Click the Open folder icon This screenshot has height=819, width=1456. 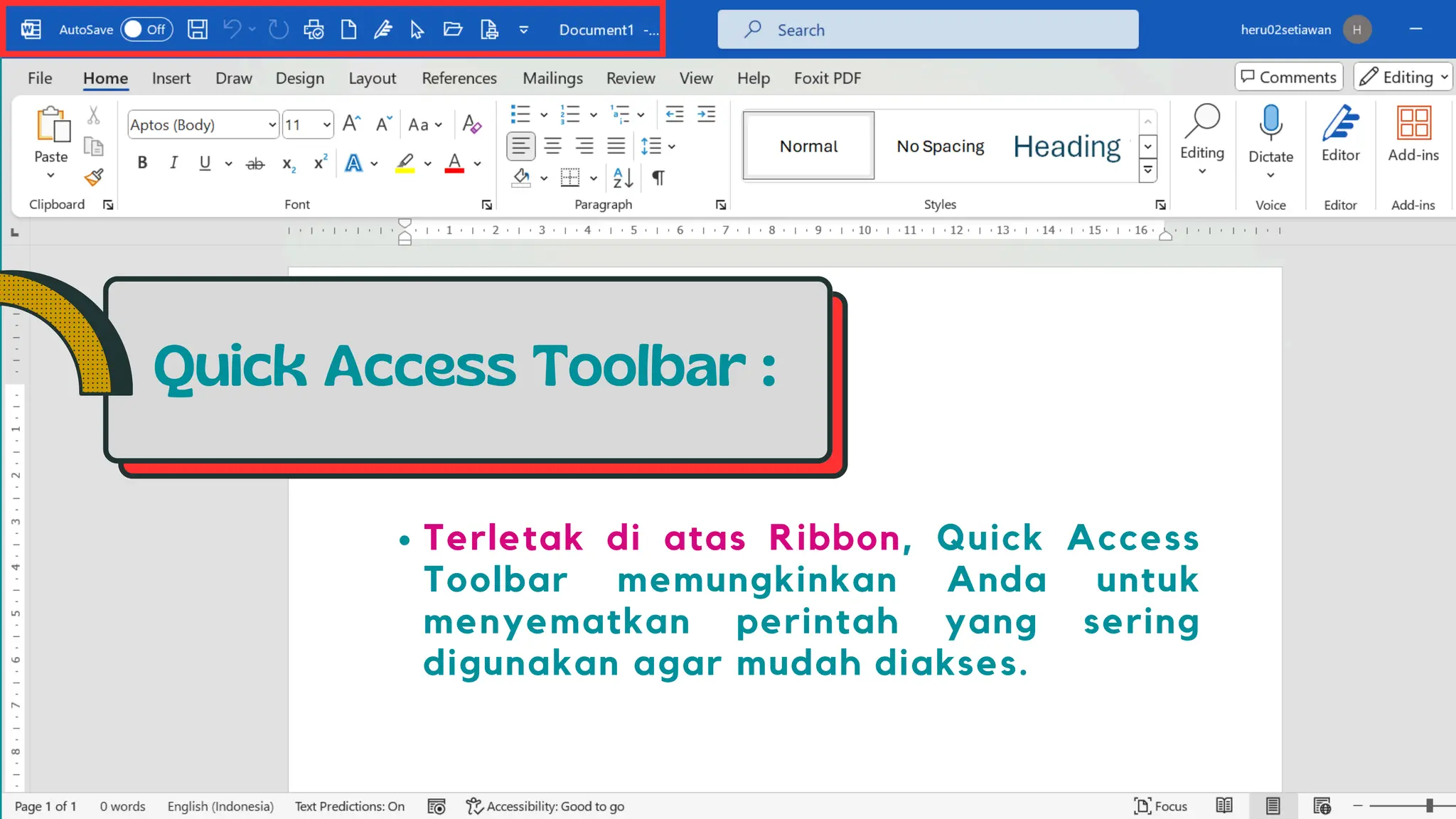click(453, 29)
